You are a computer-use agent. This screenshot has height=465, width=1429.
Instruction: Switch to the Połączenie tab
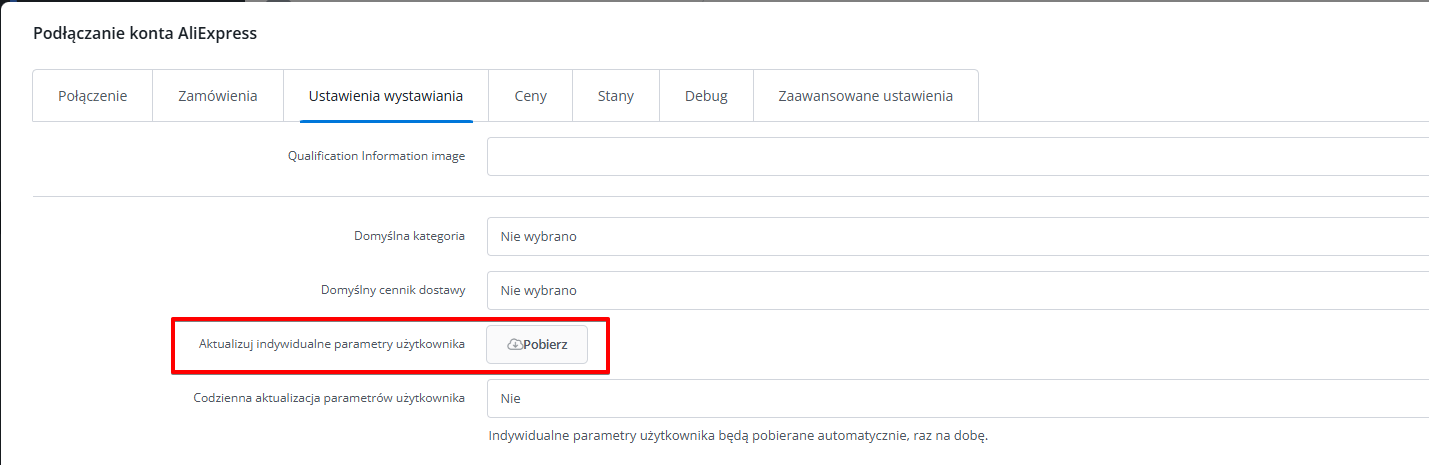(x=92, y=96)
